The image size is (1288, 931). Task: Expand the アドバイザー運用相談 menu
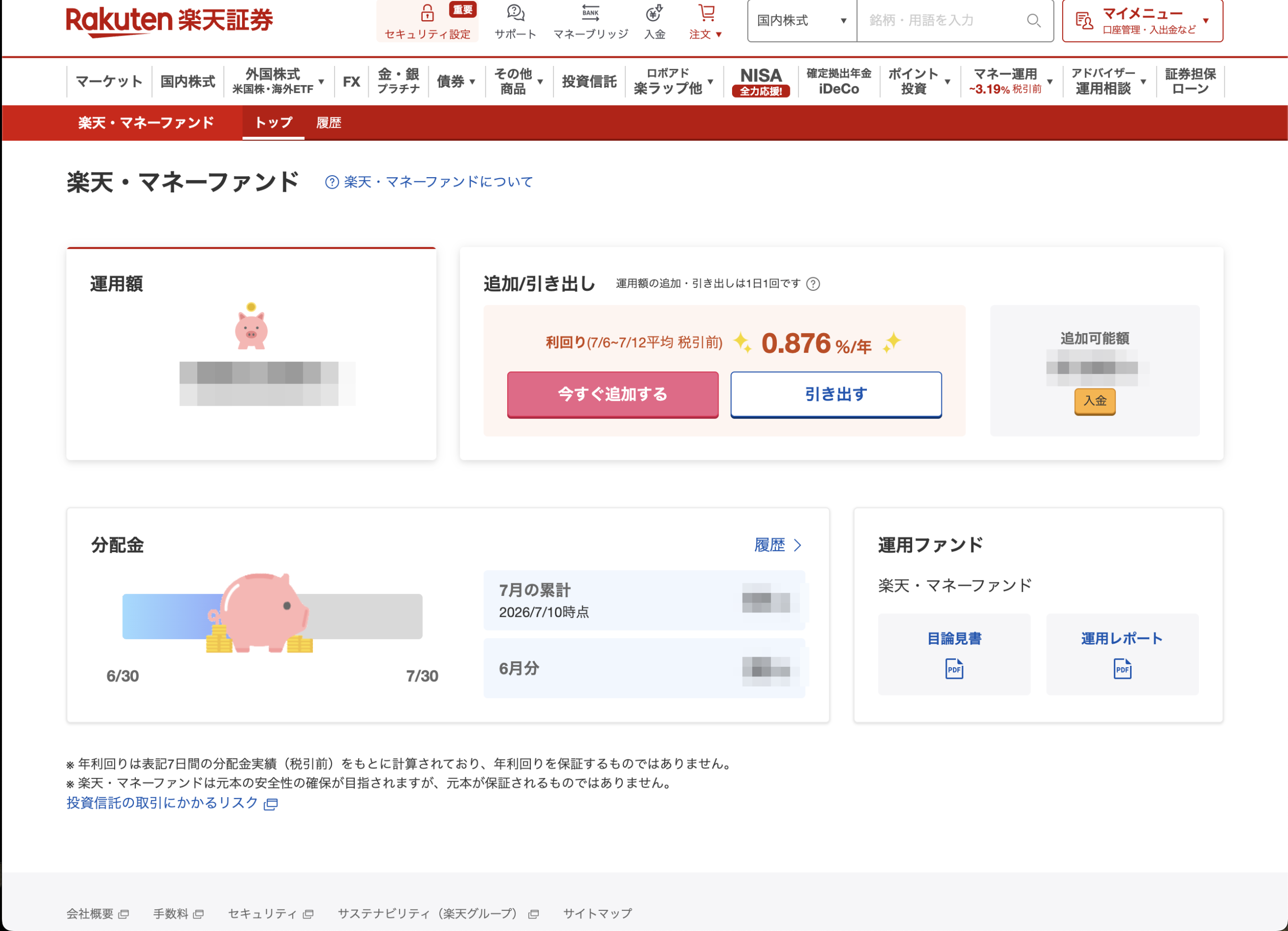click(1143, 82)
